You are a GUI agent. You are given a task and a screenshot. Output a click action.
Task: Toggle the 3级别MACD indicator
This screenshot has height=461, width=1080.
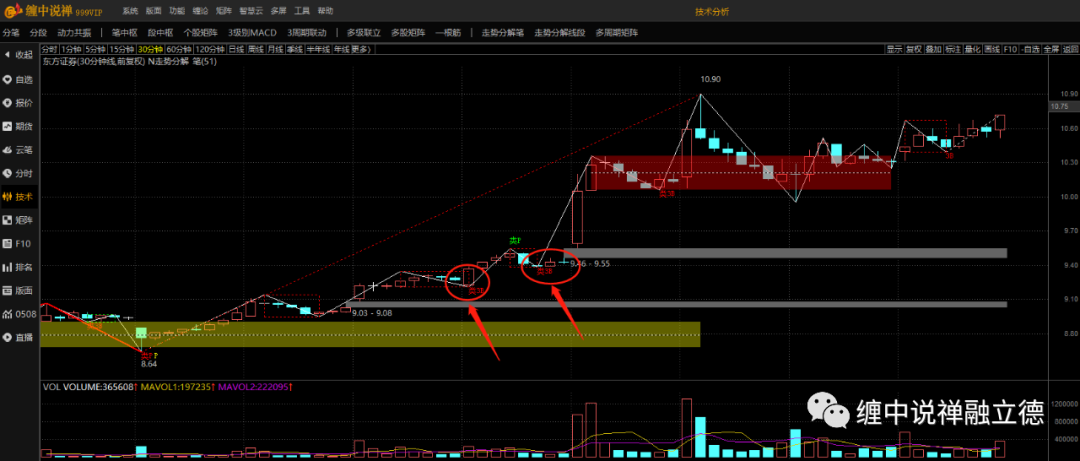tap(252, 32)
